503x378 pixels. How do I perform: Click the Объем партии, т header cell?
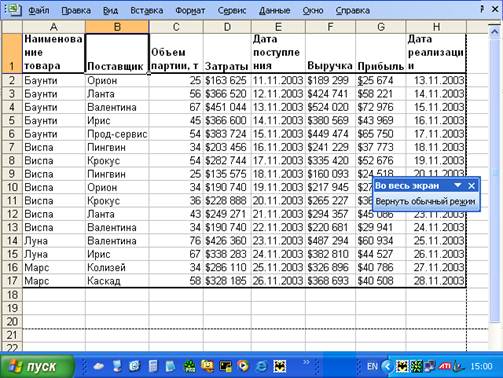pos(176,53)
